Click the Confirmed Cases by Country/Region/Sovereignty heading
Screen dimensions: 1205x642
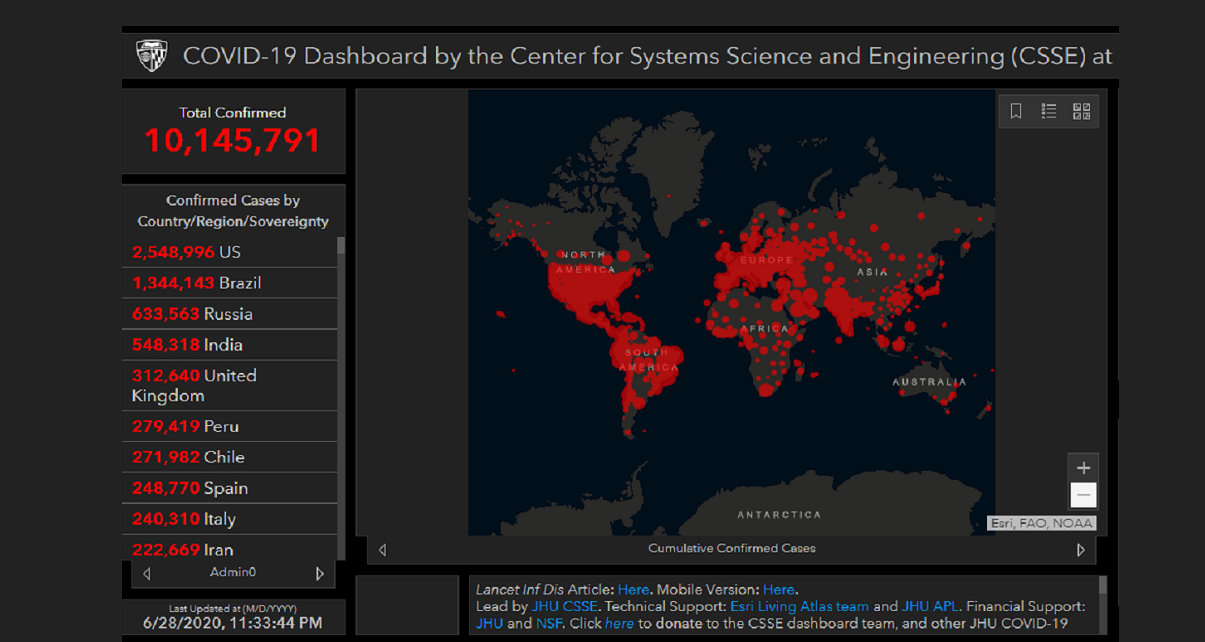click(233, 211)
